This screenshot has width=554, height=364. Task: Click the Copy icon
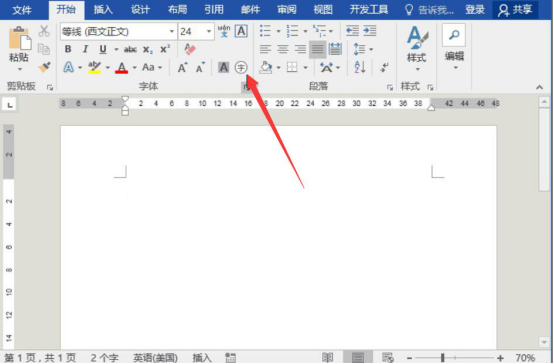point(44,49)
